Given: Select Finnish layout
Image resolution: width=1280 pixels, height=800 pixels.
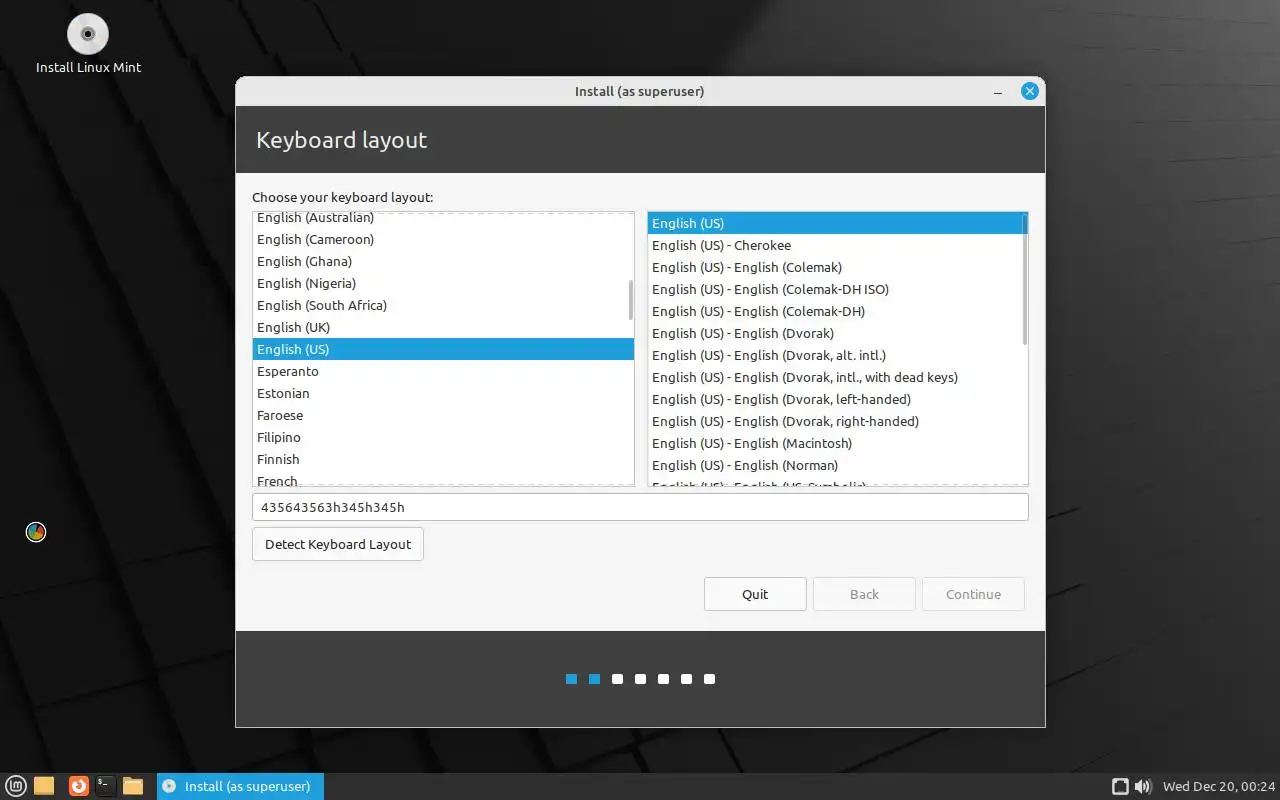Looking at the screenshot, I should point(443,459).
